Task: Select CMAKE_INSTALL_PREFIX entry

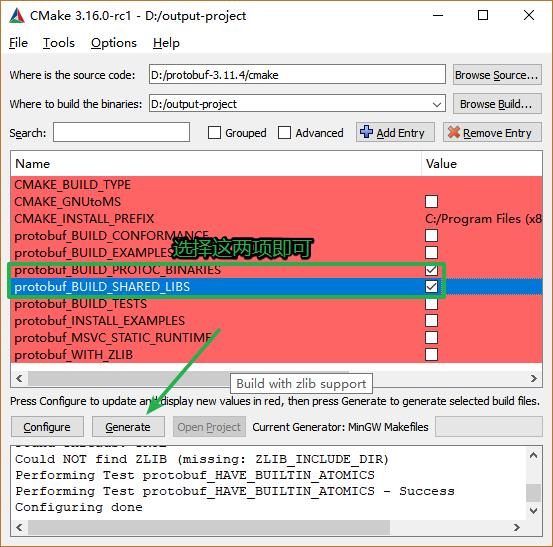Action: [x=84, y=219]
